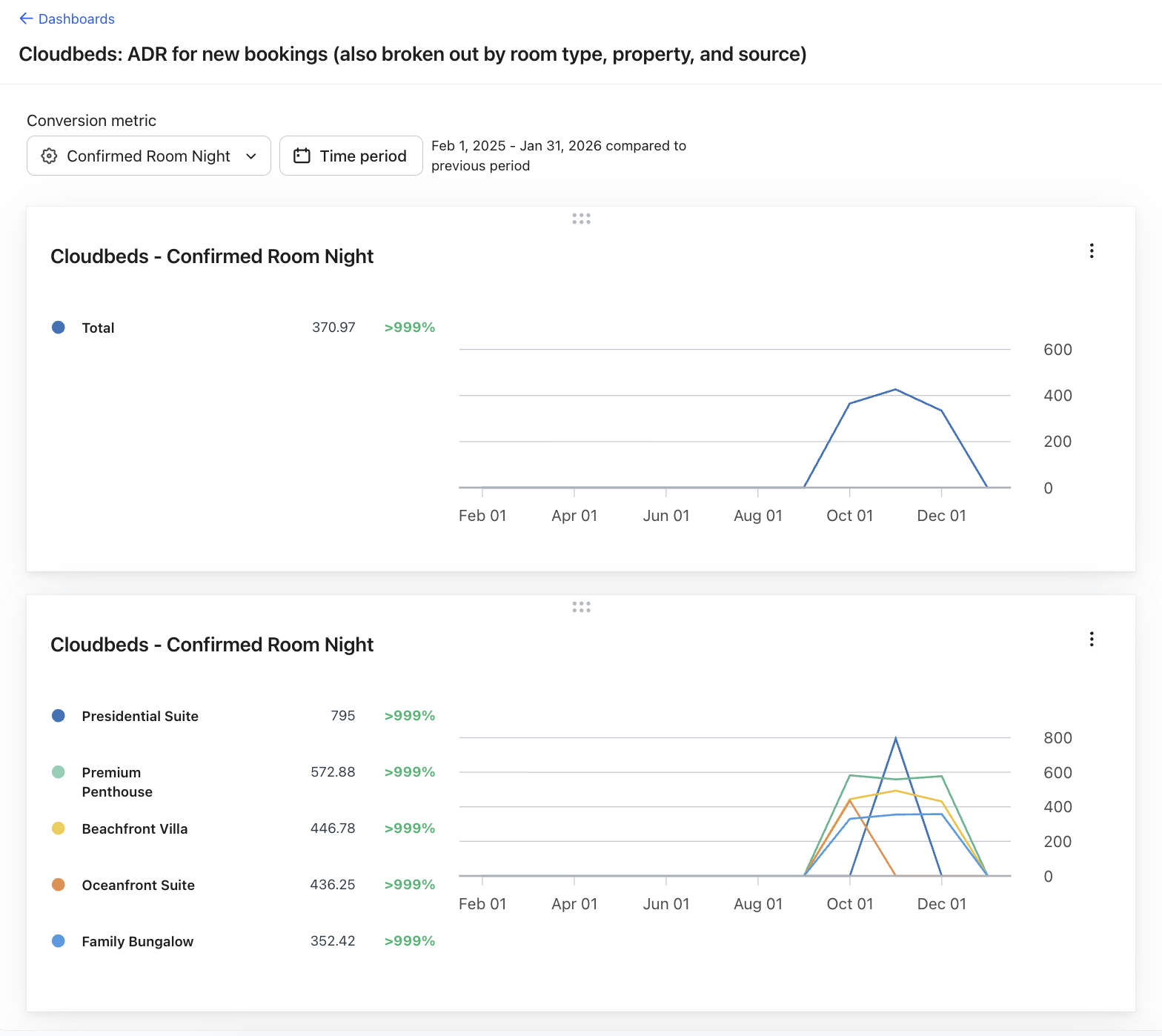Toggle the Presidential Suite legend dot
Image resolution: width=1162 pixels, height=1036 pixels.
(x=59, y=716)
